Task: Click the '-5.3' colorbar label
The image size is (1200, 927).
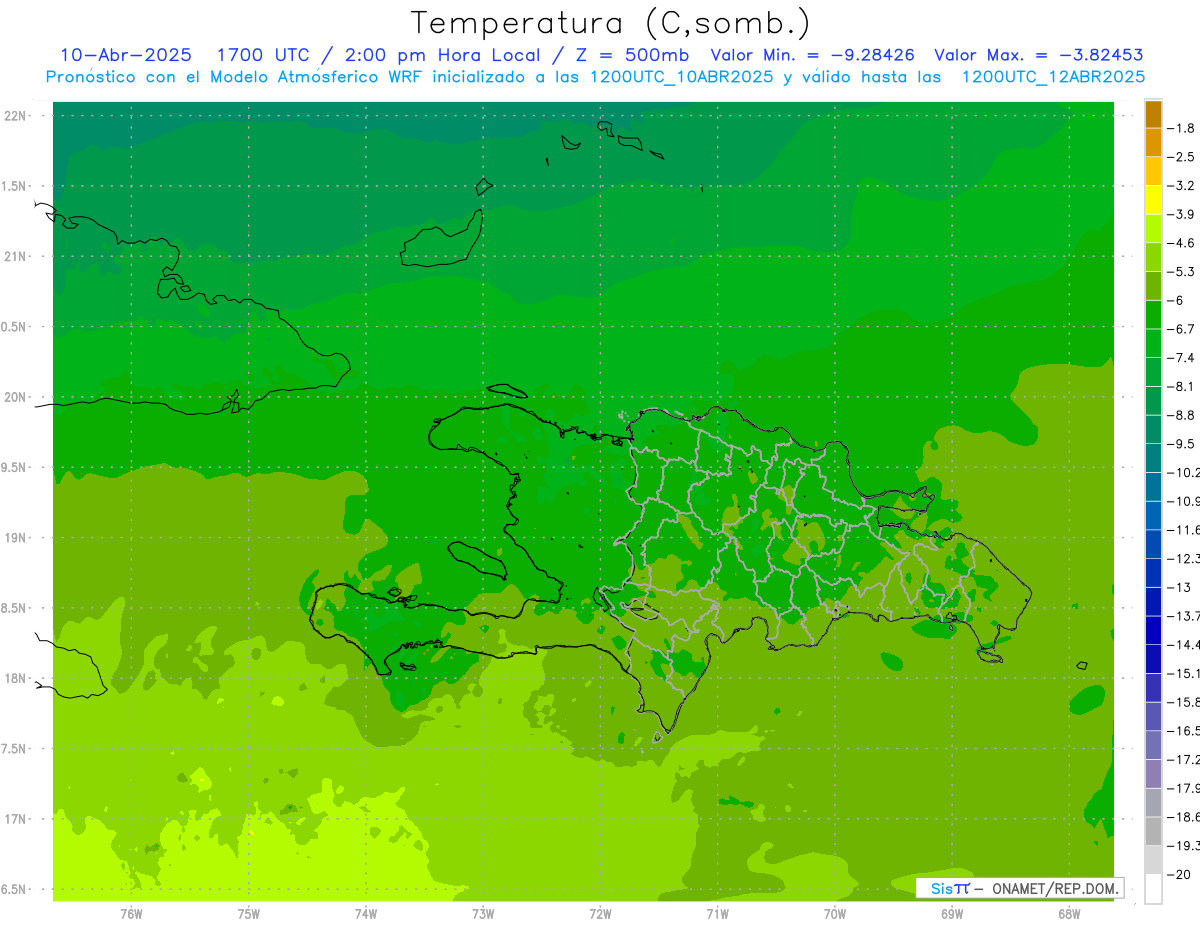Action: pos(1181,272)
